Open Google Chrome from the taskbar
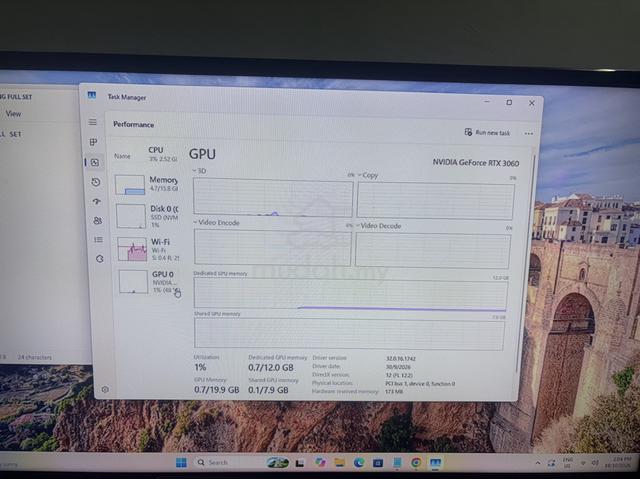This screenshot has width=640, height=479. coord(416,463)
